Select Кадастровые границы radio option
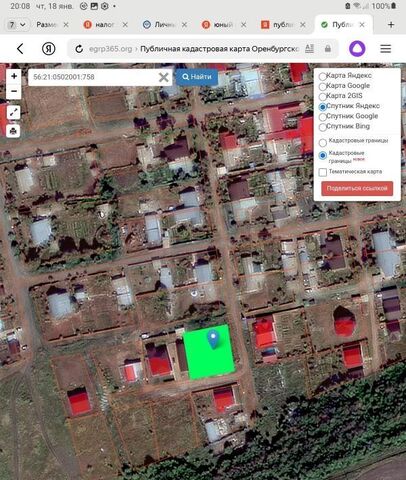Viewport: 406px width, 480px height. [322, 143]
